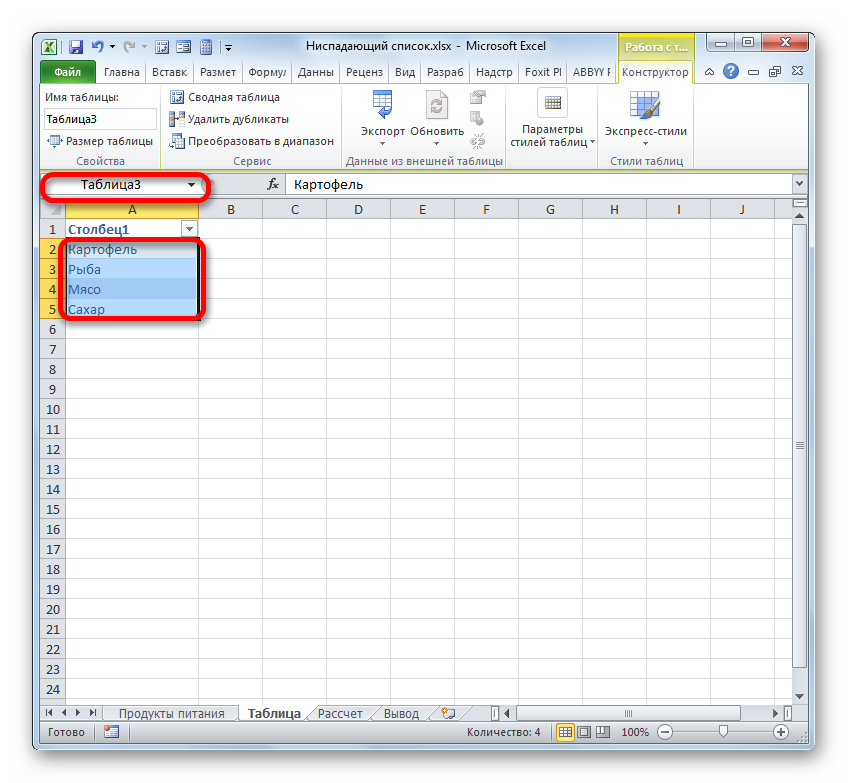Open the Файл tab
The width and height of the screenshot is (848, 783).
68,72
